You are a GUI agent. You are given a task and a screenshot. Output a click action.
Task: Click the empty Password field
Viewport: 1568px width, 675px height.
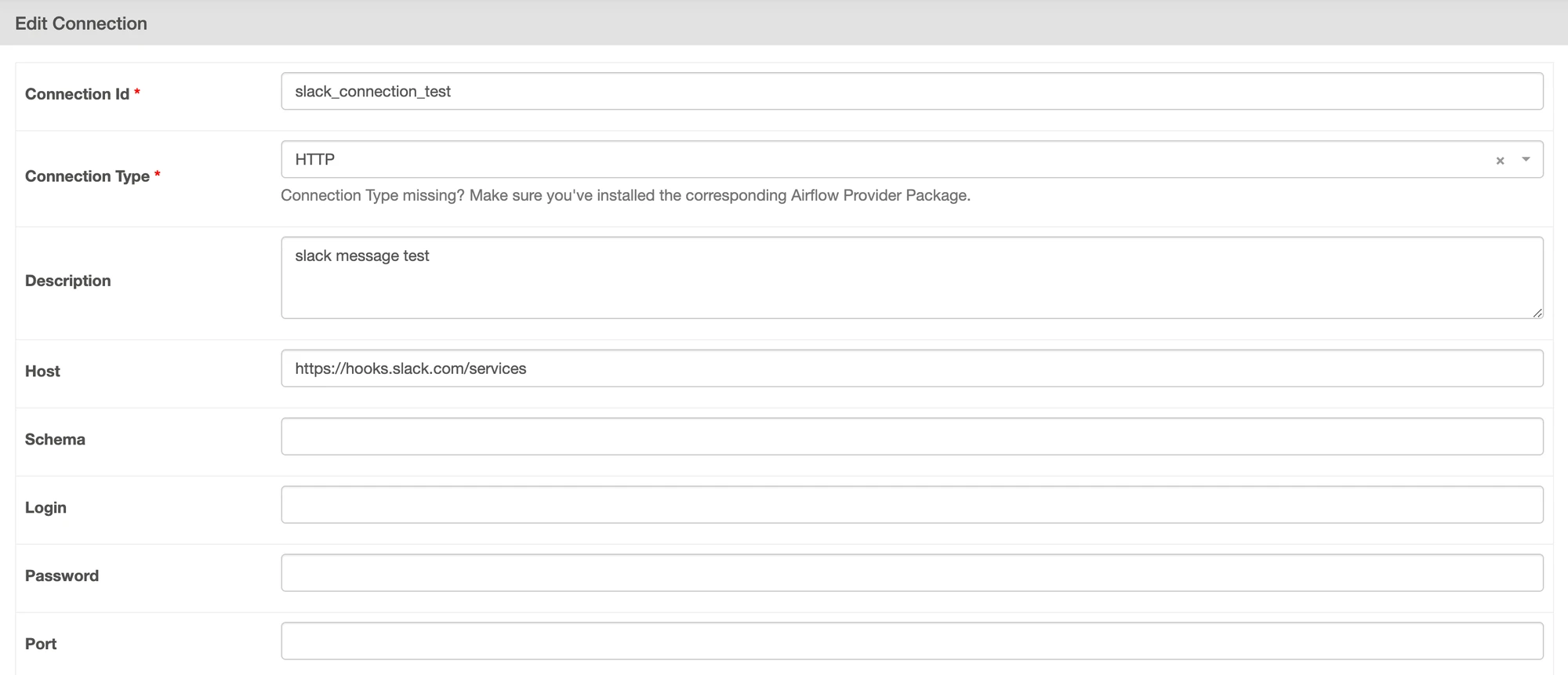click(912, 573)
